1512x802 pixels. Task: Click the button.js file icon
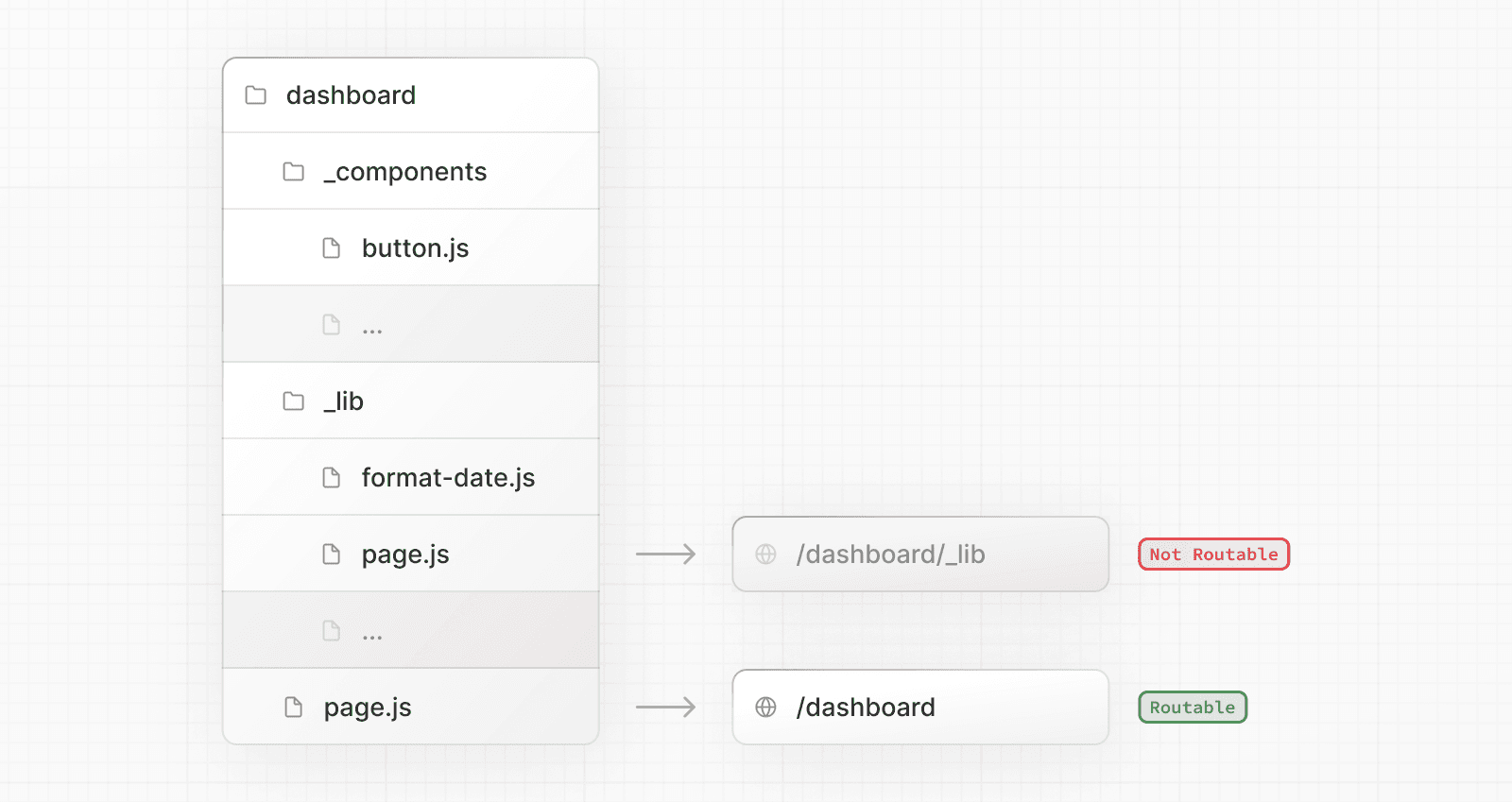click(x=332, y=248)
